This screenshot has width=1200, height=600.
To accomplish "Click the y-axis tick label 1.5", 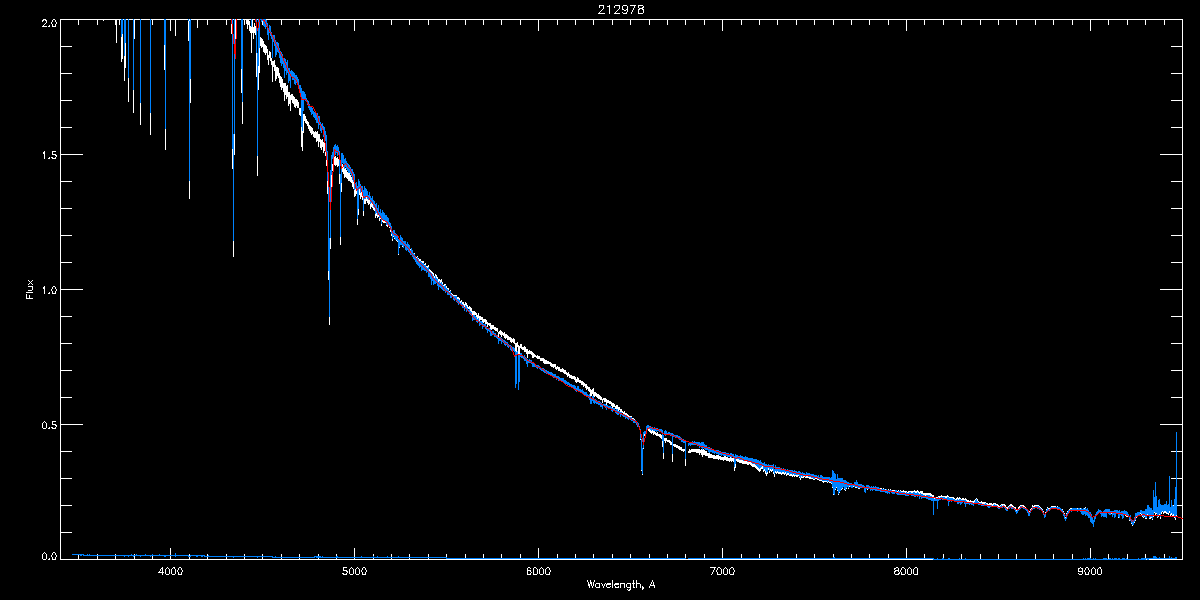I will click(47, 156).
